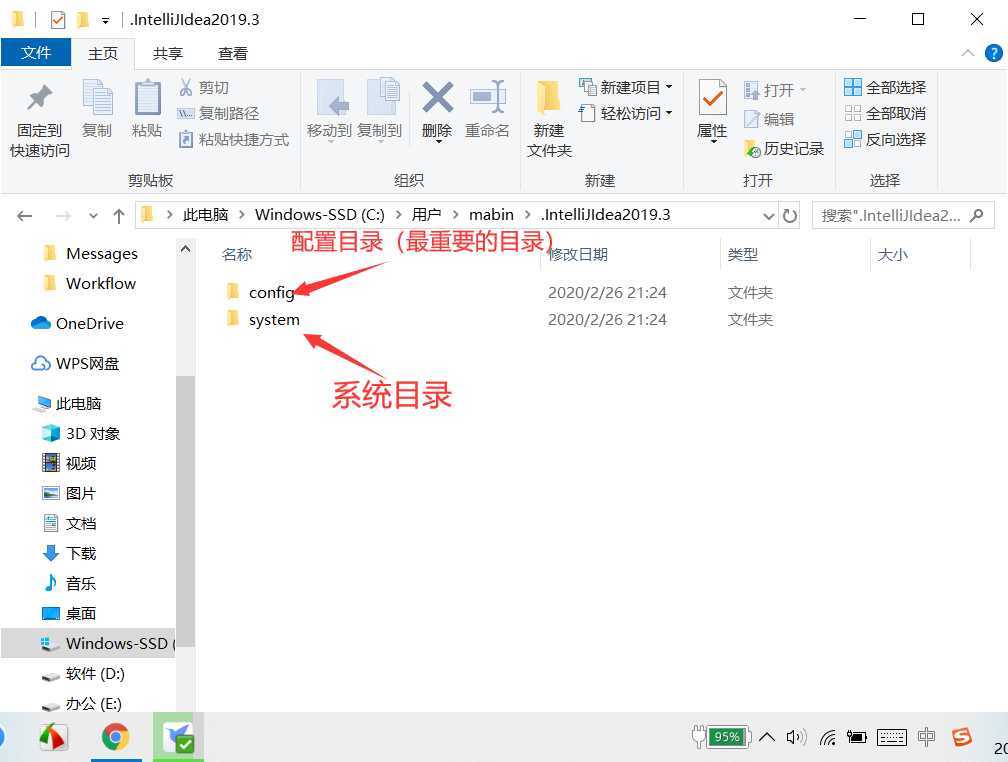Open the Copy to menu
This screenshot has height=762, width=1008.
click(379, 111)
